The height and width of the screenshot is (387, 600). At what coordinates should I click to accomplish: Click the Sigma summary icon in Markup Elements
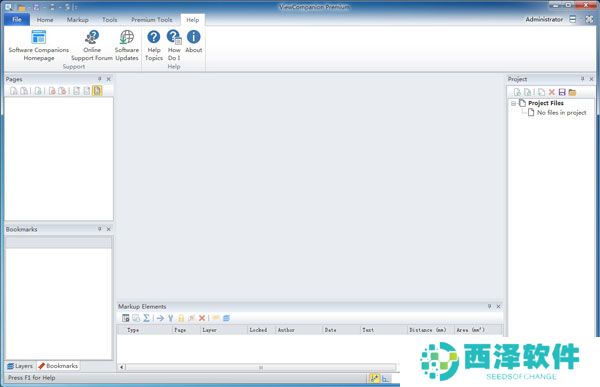[x=146, y=318]
